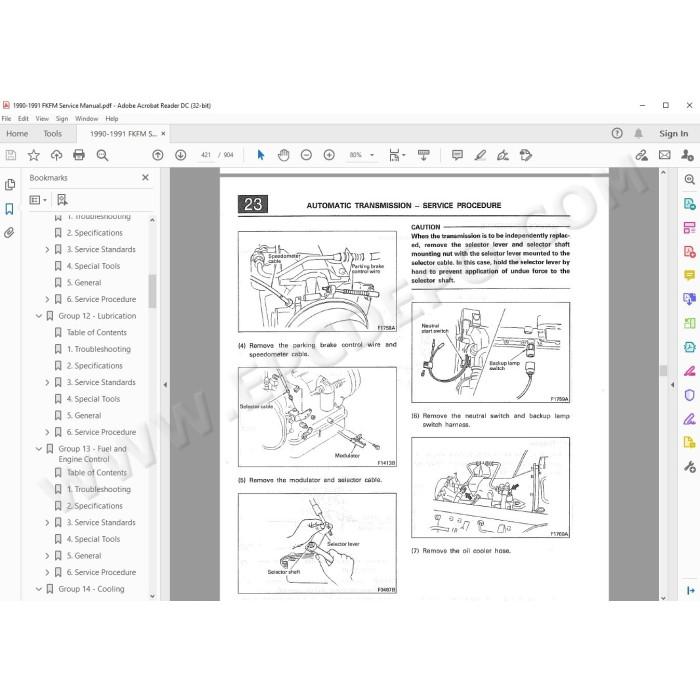The height and width of the screenshot is (700, 700).
Task: Collapse Group 13 - Fuel and Engine Control
Action: [x=39, y=449]
